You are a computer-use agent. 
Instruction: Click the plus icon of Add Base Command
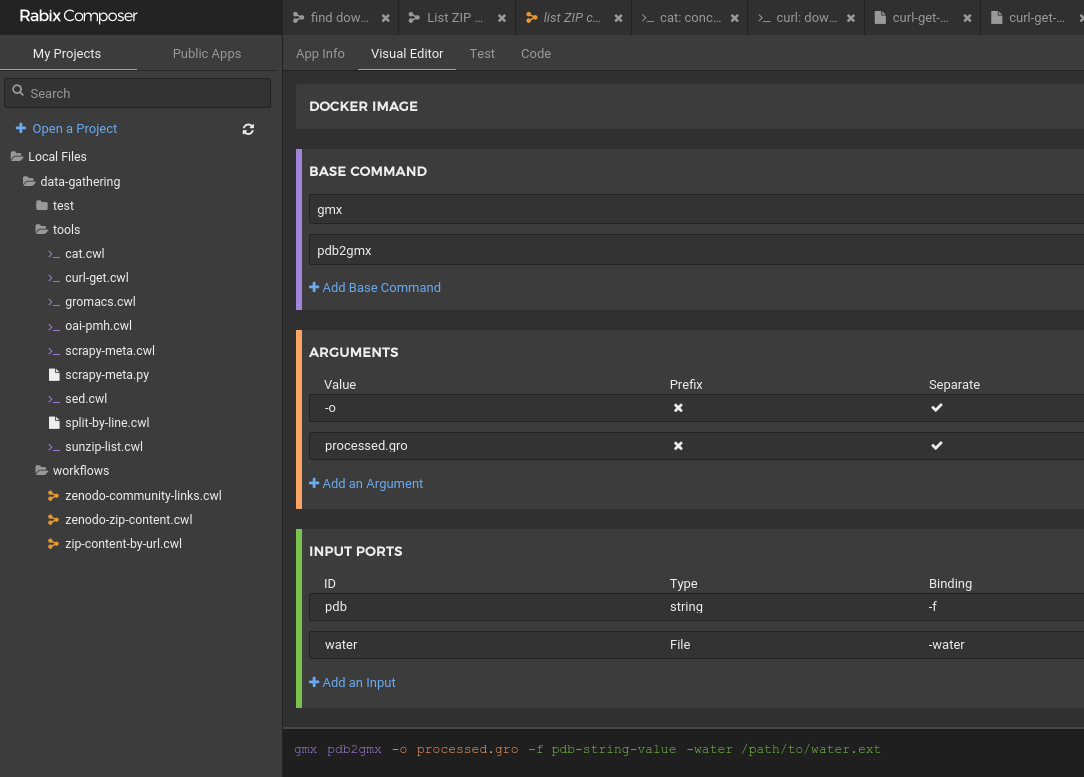[314, 287]
